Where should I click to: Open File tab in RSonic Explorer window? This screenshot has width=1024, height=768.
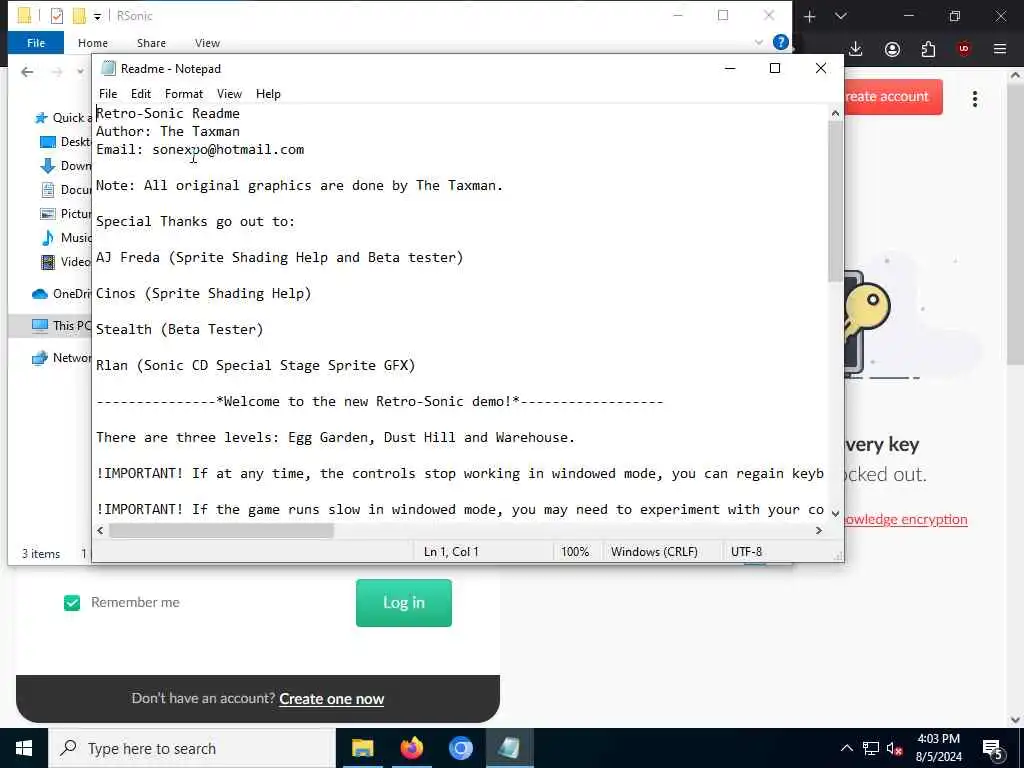coord(36,43)
